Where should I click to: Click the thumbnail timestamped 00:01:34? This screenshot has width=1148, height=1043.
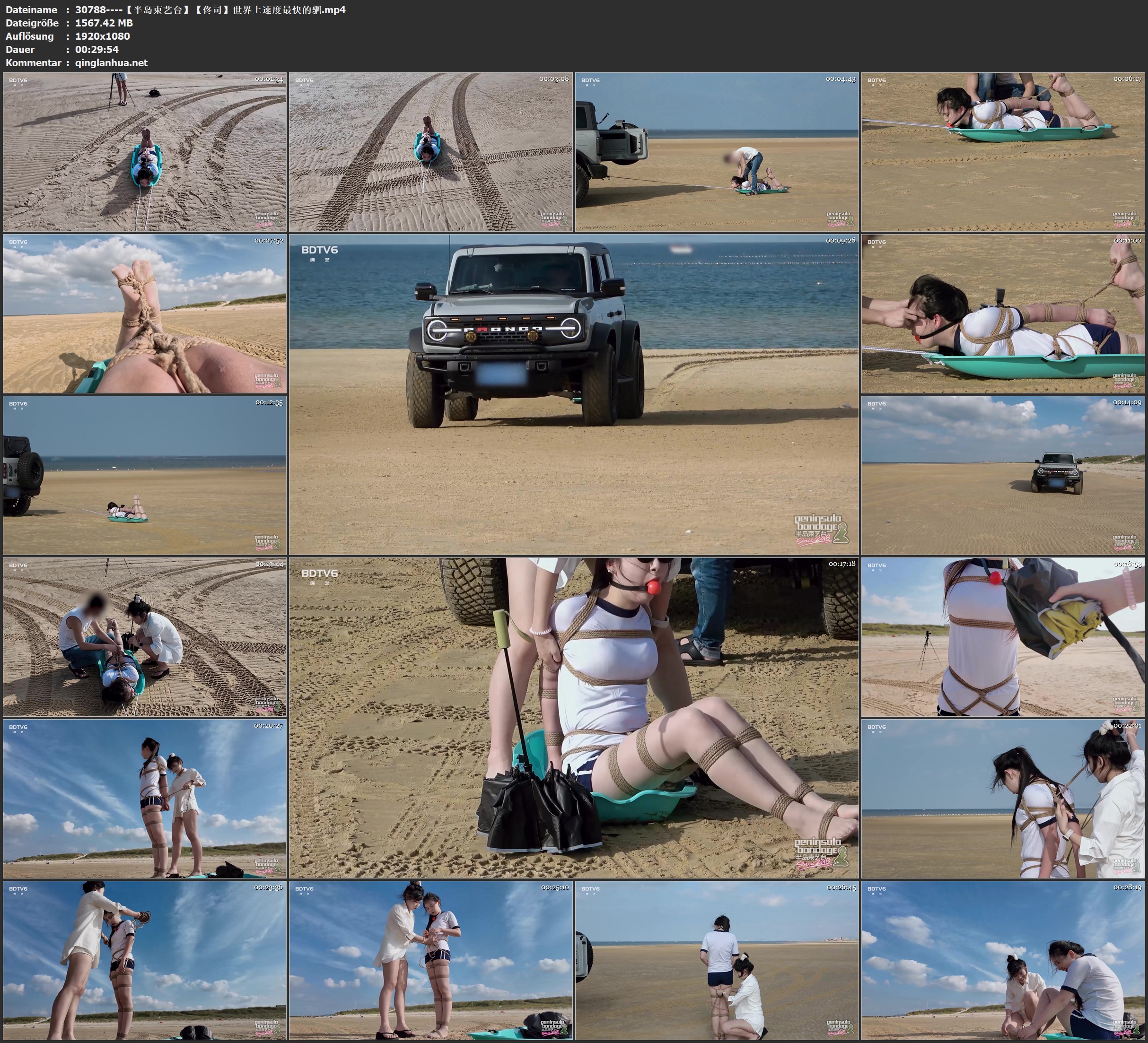click(x=145, y=152)
